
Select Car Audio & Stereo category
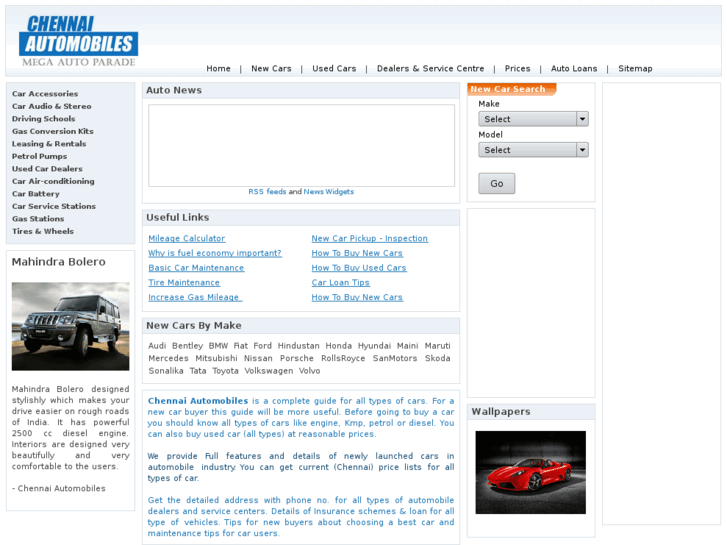pyautogui.click(x=51, y=106)
